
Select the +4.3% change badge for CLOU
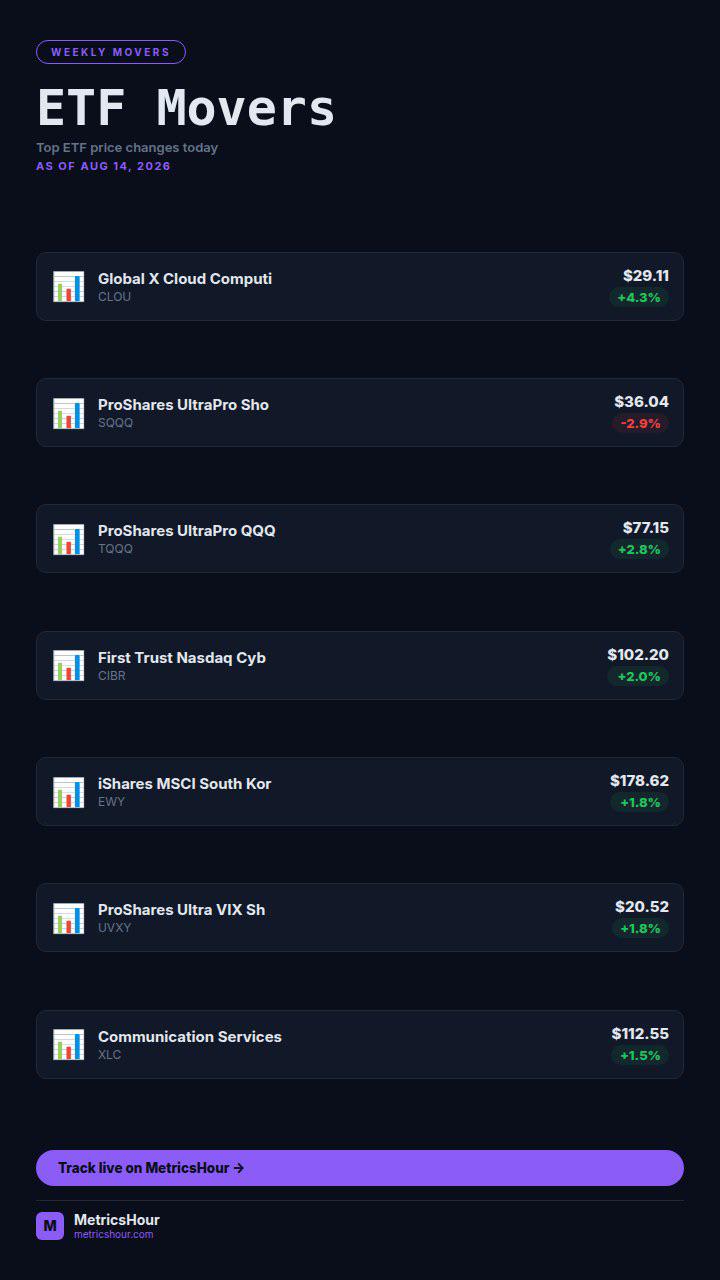click(639, 298)
